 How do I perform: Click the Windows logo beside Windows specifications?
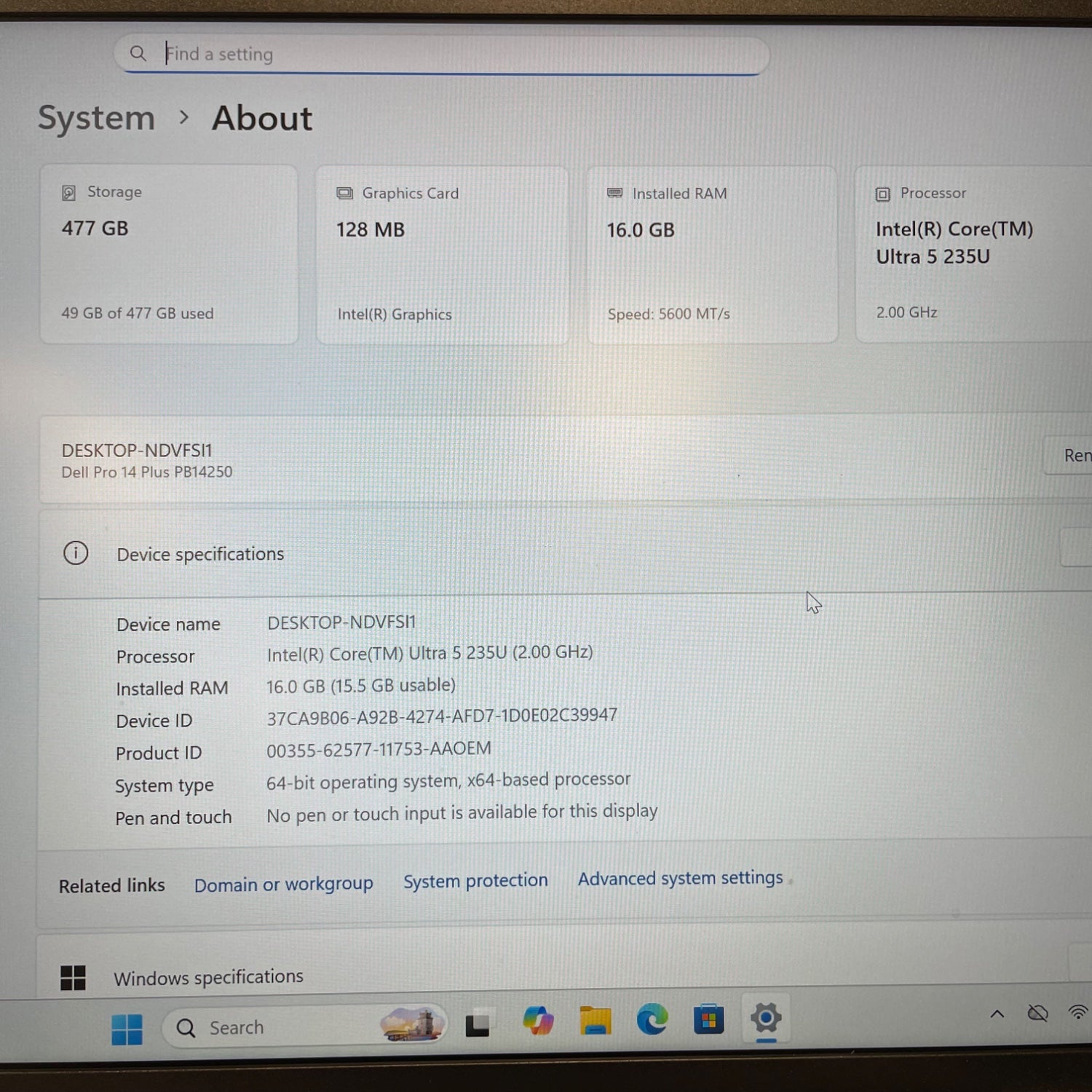coord(74,977)
